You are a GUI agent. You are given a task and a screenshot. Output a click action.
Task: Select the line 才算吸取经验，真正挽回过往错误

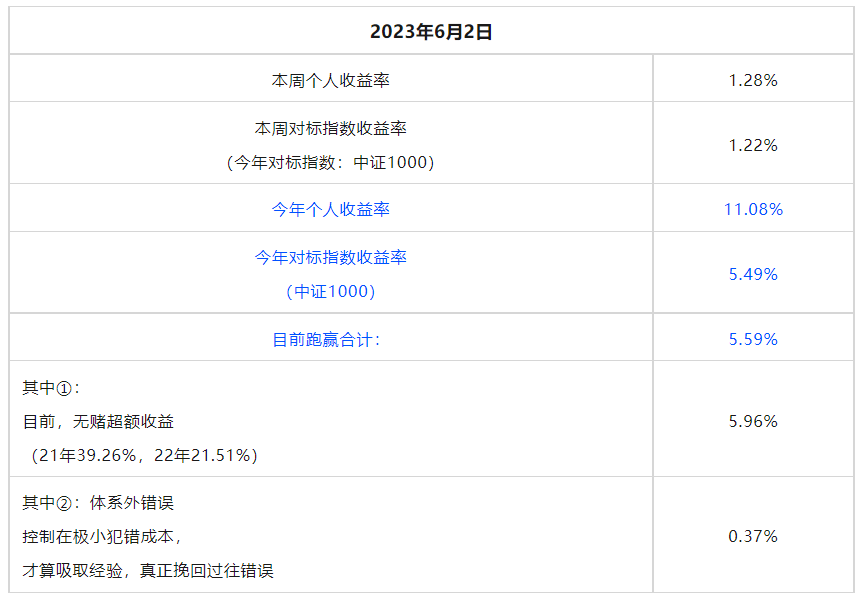point(148,571)
